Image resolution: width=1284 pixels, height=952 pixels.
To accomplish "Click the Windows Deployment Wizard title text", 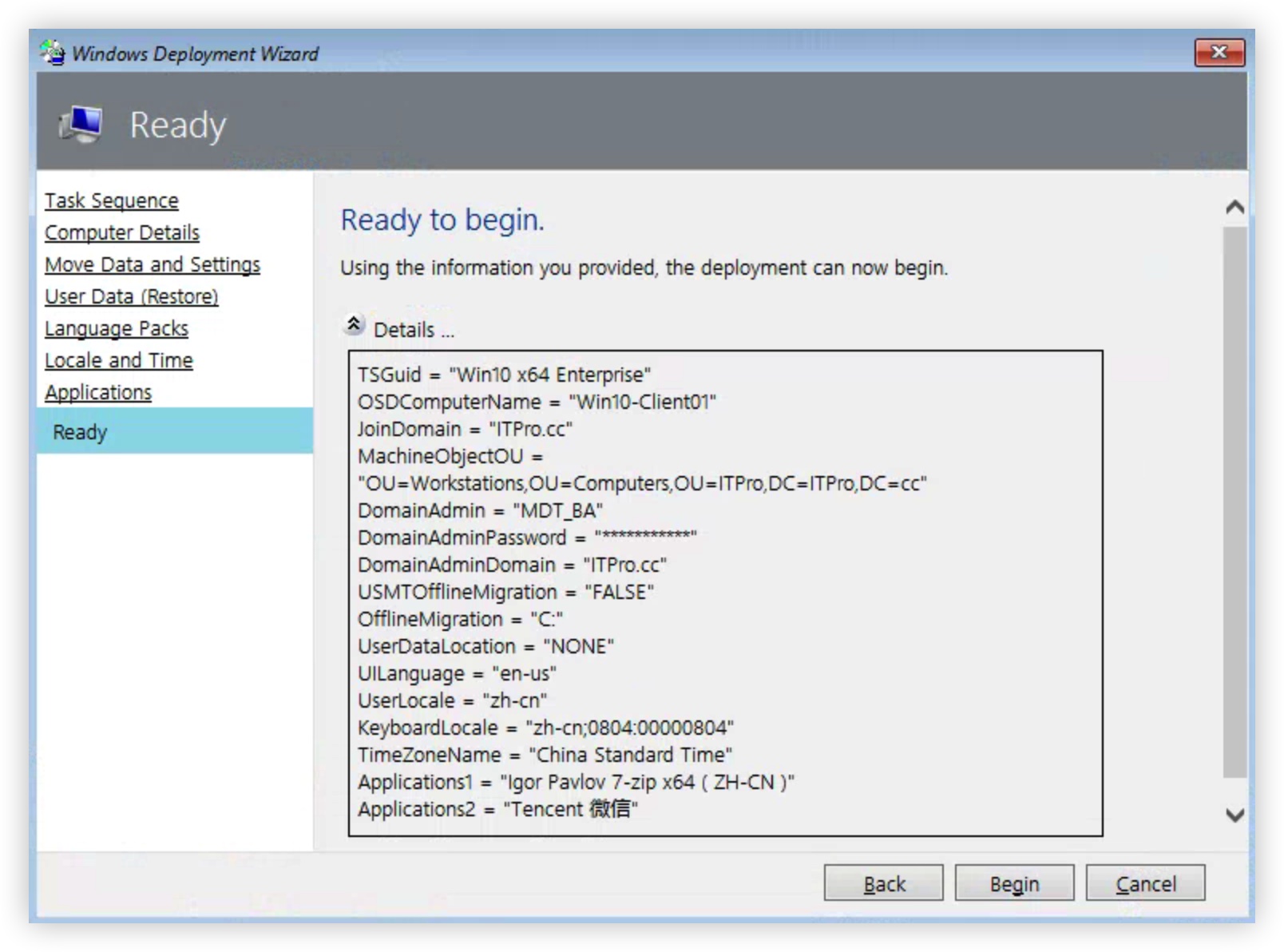I will point(195,54).
